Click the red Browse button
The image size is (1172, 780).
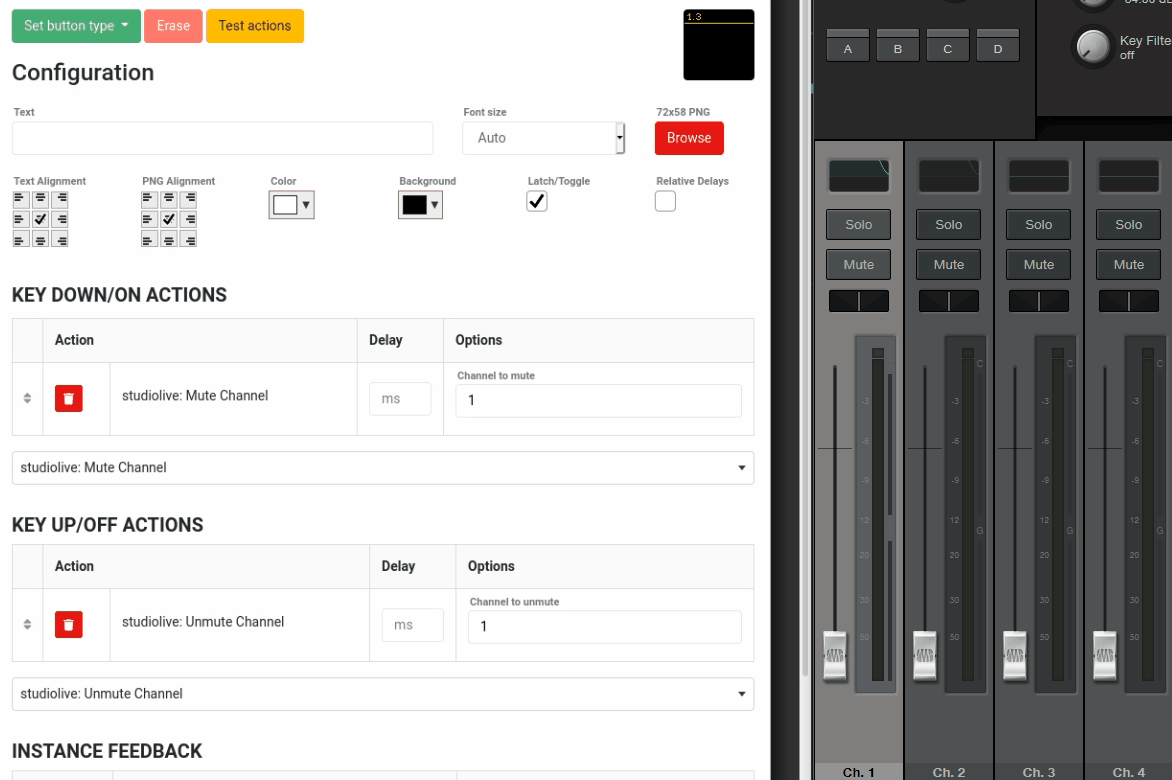[x=689, y=138]
